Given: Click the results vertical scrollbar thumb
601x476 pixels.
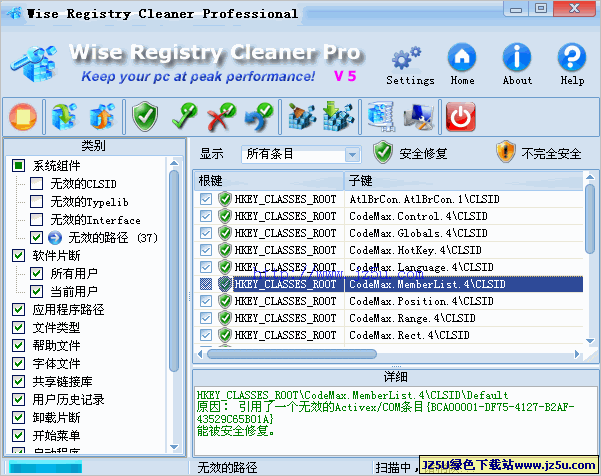Looking at the screenshot, I should (x=590, y=218).
